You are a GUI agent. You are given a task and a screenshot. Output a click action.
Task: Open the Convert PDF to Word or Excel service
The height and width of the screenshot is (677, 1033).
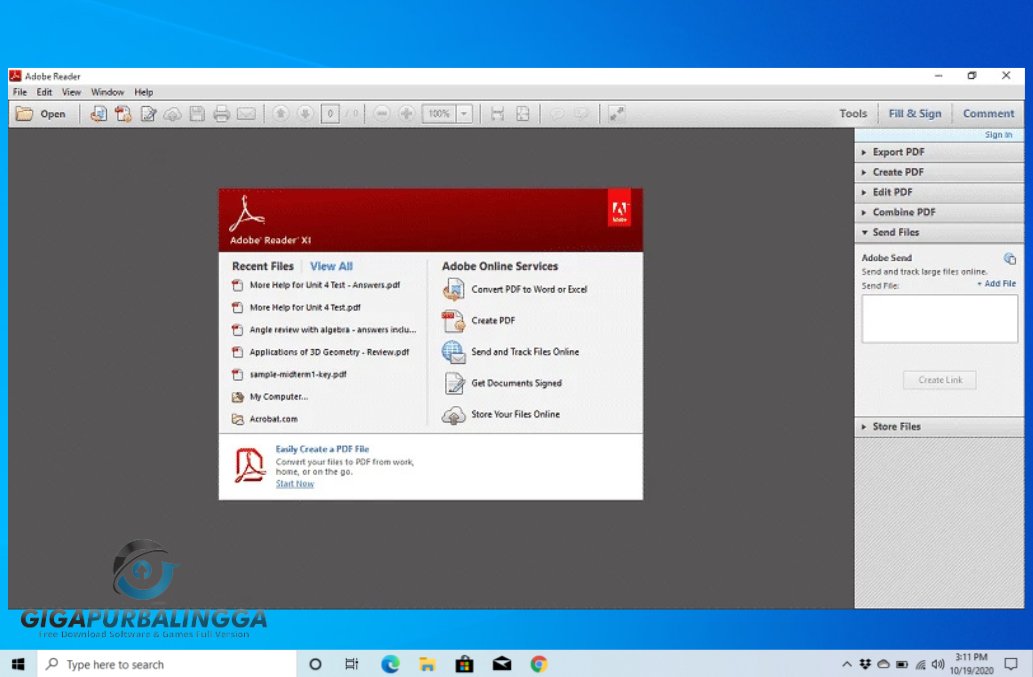pyautogui.click(x=455, y=289)
